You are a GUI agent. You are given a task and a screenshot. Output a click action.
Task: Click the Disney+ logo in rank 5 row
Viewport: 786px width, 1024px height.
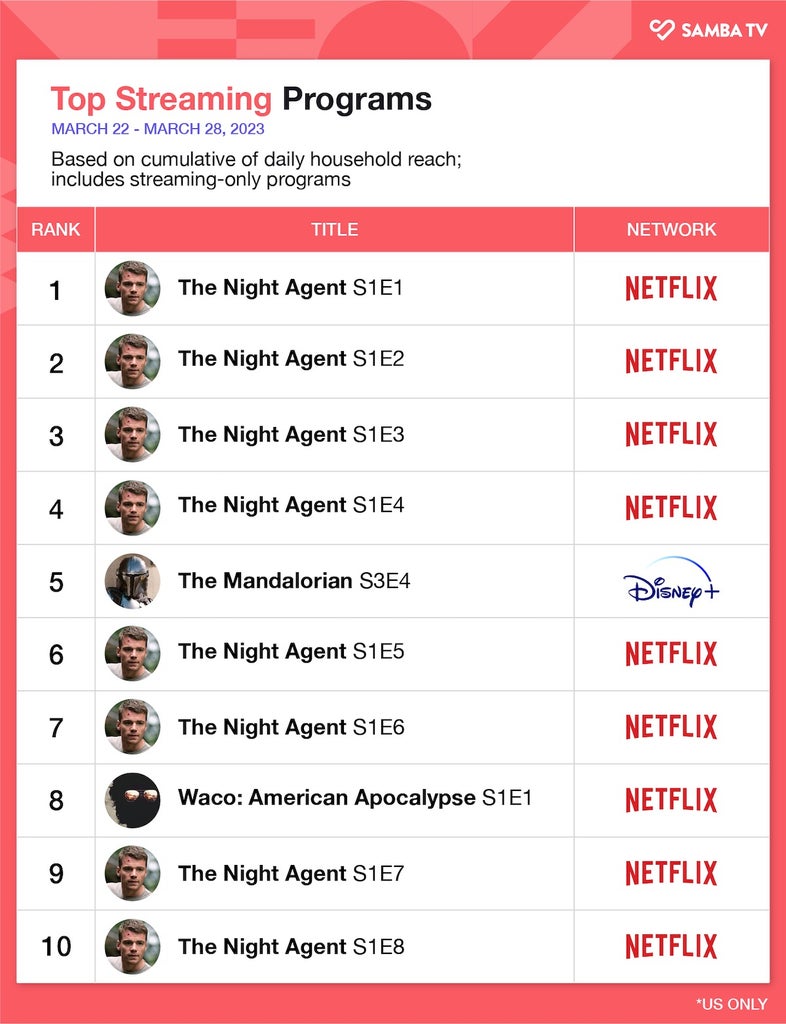(671, 581)
